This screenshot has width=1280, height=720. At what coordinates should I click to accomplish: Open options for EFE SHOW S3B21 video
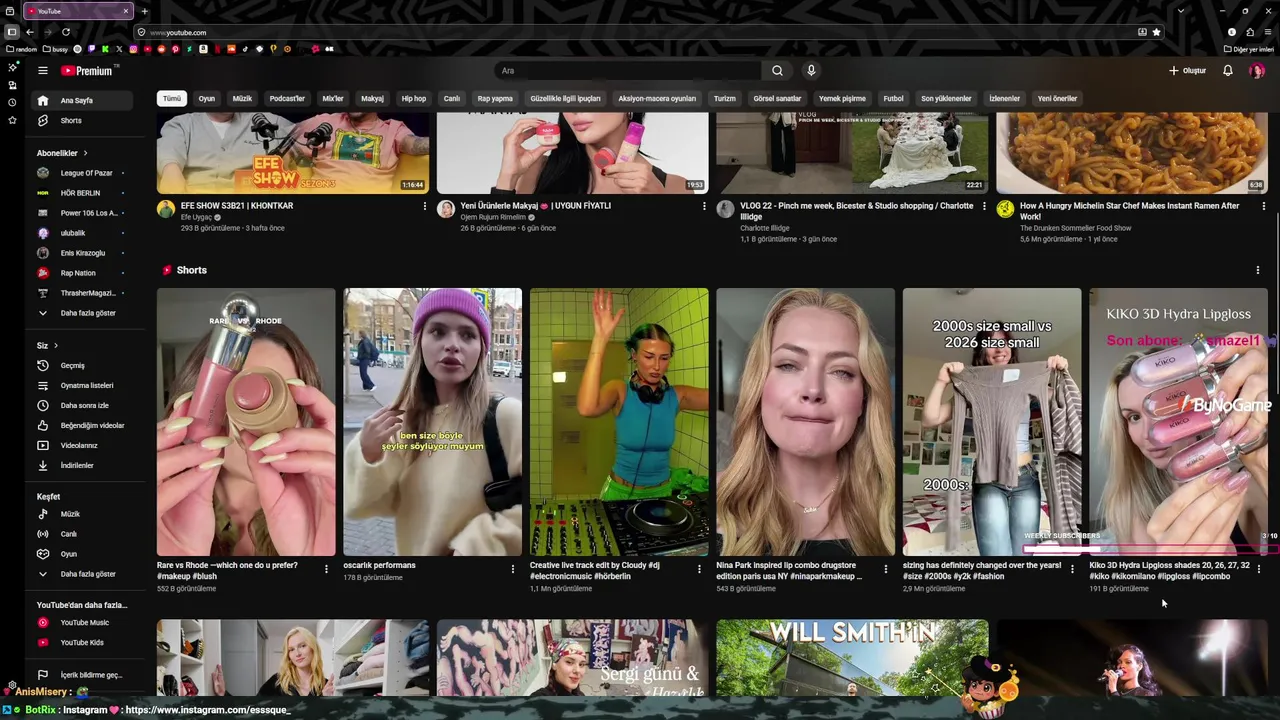[424, 206]
